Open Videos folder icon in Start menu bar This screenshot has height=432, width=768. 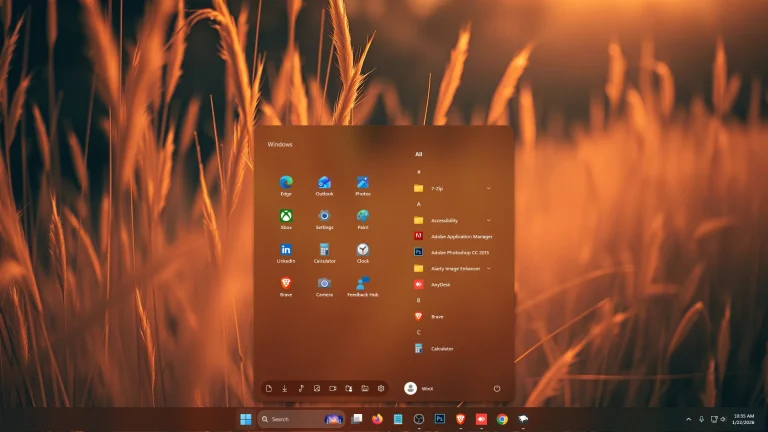pos(333,388)
